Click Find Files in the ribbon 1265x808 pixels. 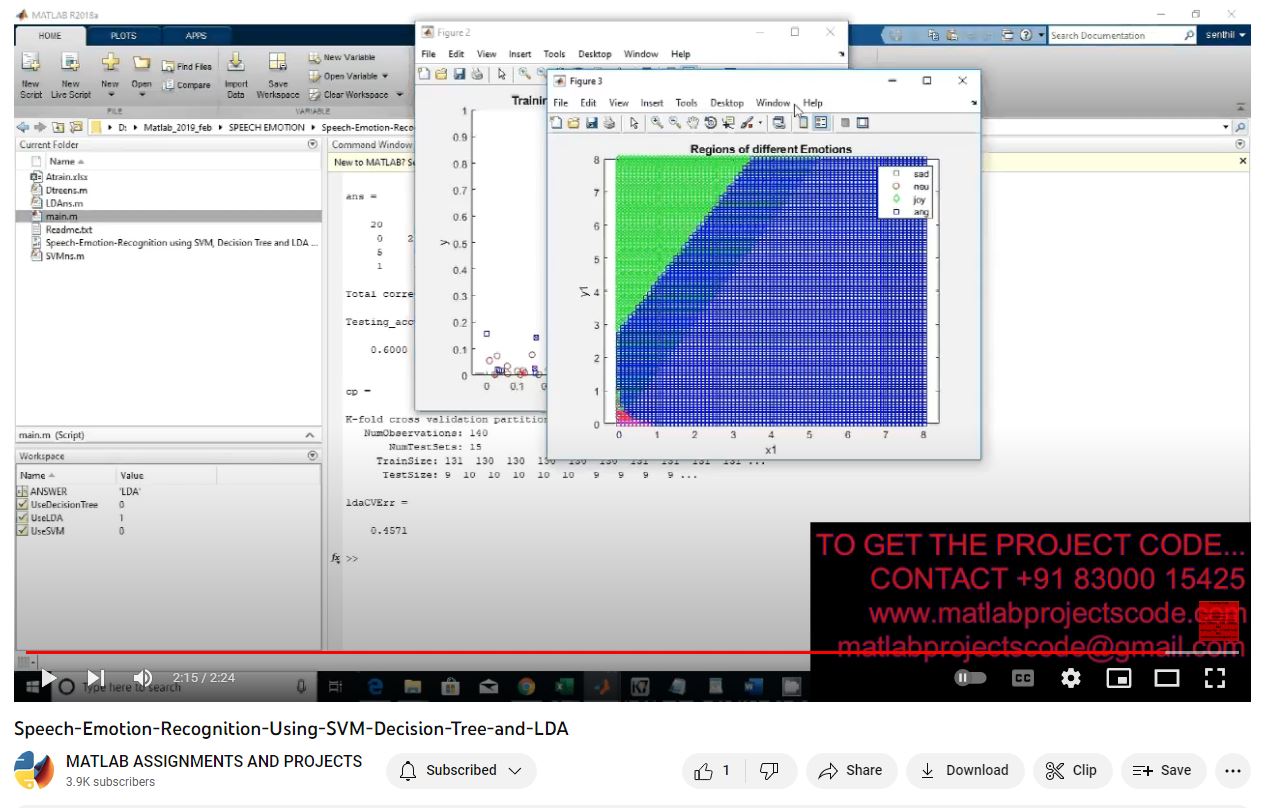coord(187,66)
